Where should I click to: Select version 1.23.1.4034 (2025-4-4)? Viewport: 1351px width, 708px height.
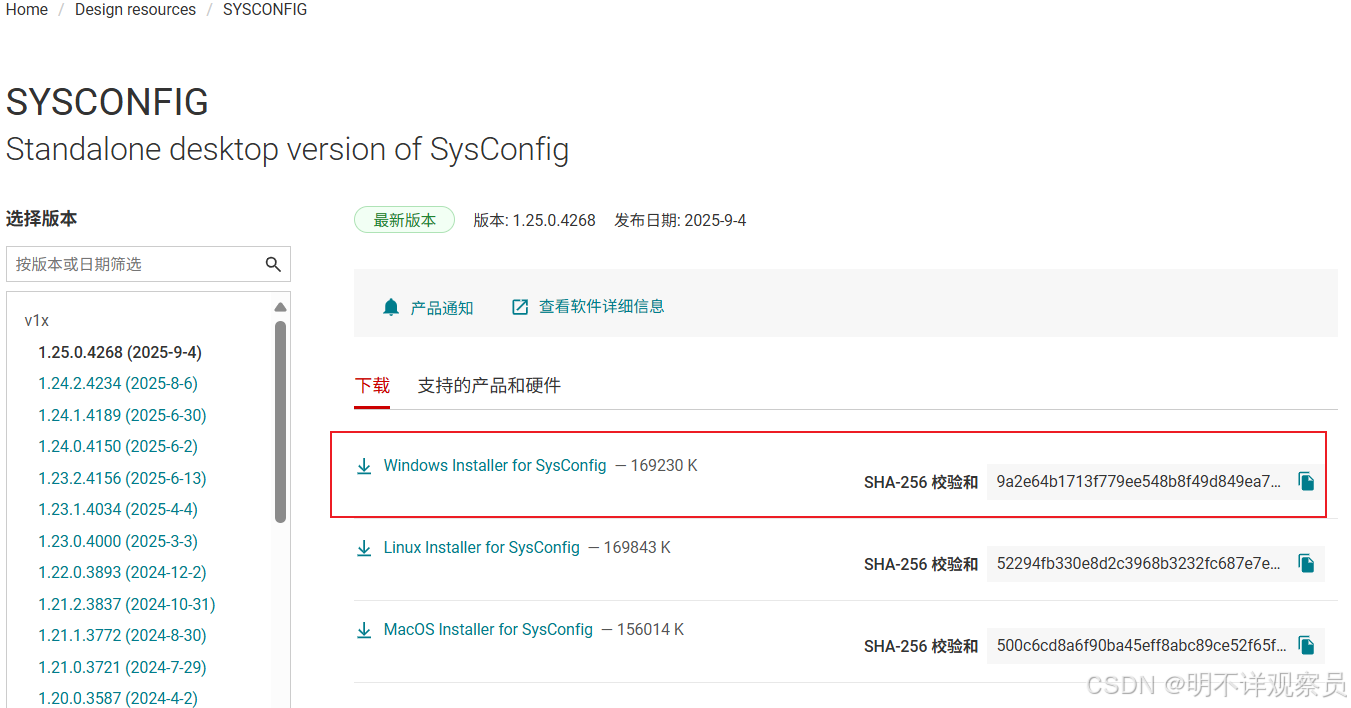118,510
